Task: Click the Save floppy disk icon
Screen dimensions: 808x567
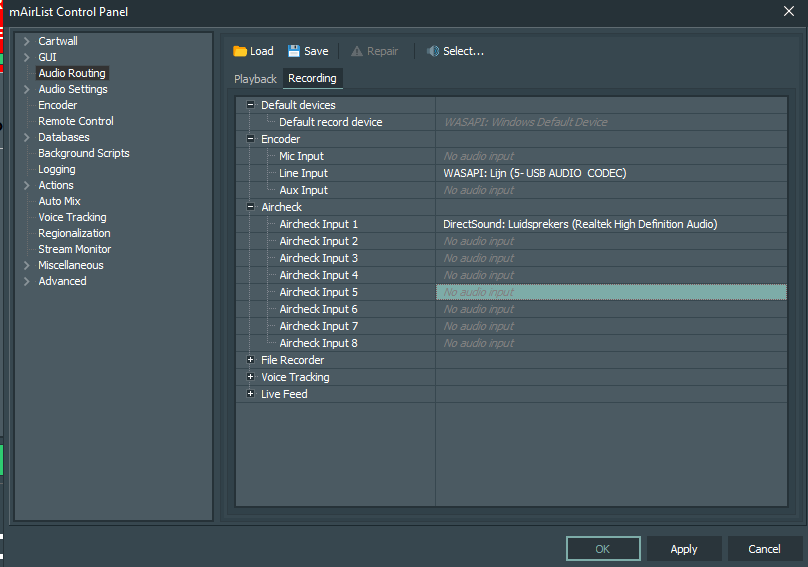Action: (294, 51)
